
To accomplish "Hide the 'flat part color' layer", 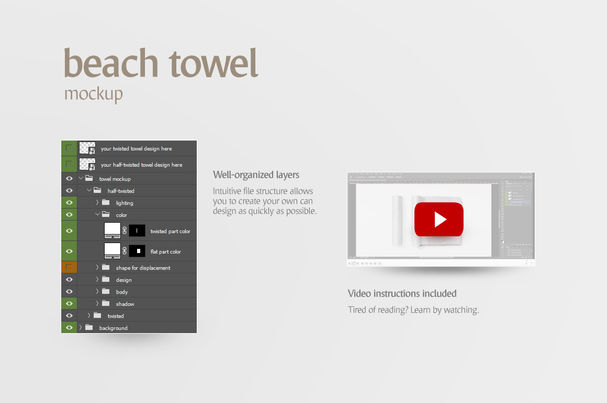I will coord(69,251).
